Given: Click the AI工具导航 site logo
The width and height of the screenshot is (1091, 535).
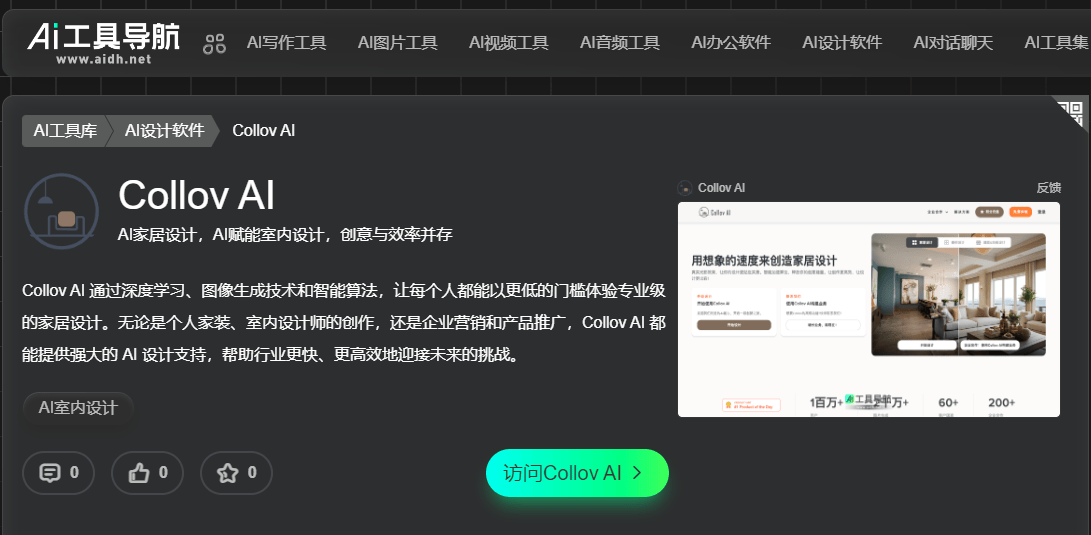Looking at the screenshot, I should (103, 42).
